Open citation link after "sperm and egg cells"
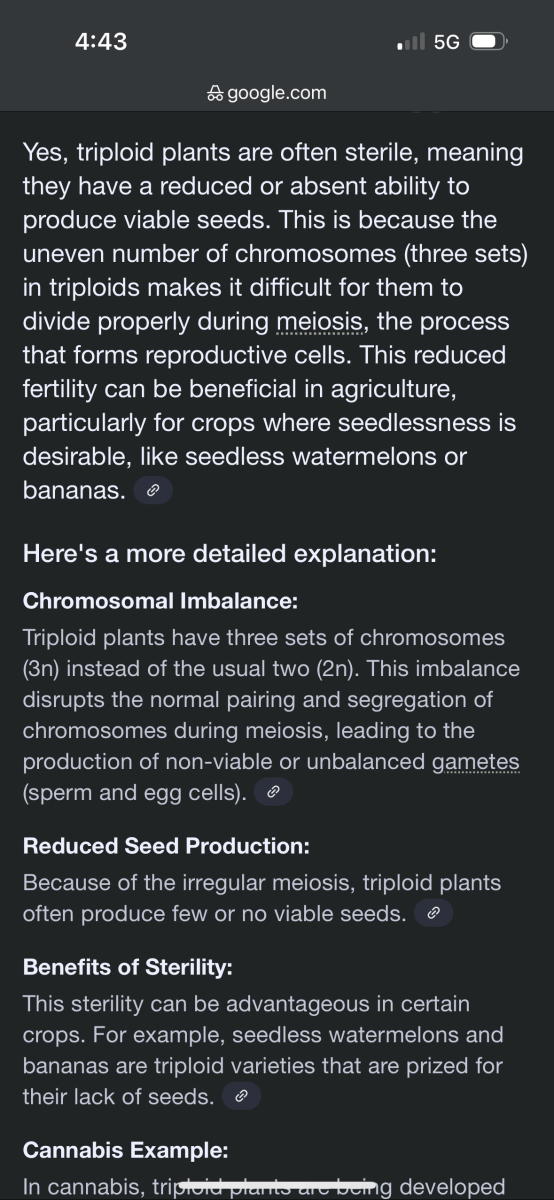The width and height of the screenshot is (554, 1200). click(x=273, y=794)
